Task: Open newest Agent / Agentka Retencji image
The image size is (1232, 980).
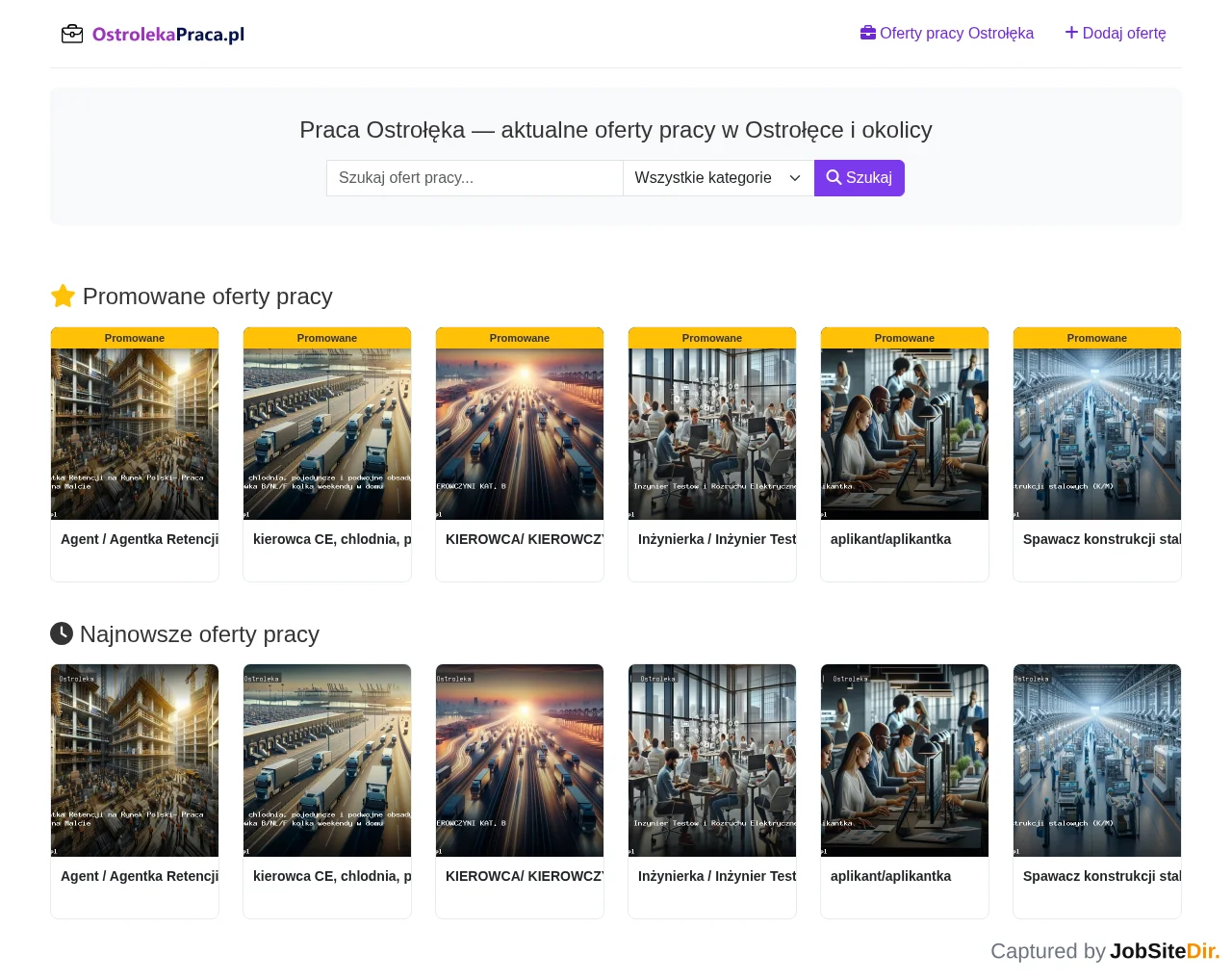Action: [135, 761]
